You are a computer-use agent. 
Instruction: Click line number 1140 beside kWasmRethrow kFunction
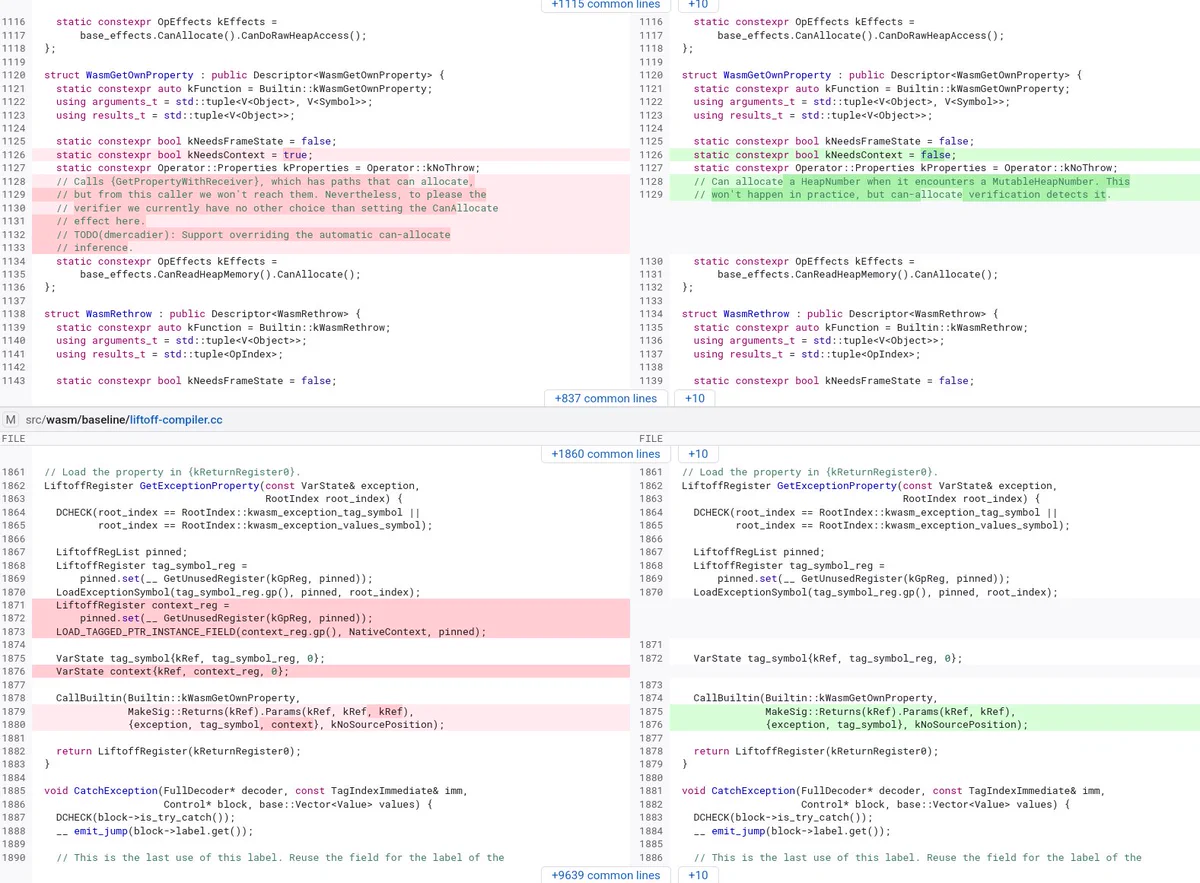click(14, 340)
